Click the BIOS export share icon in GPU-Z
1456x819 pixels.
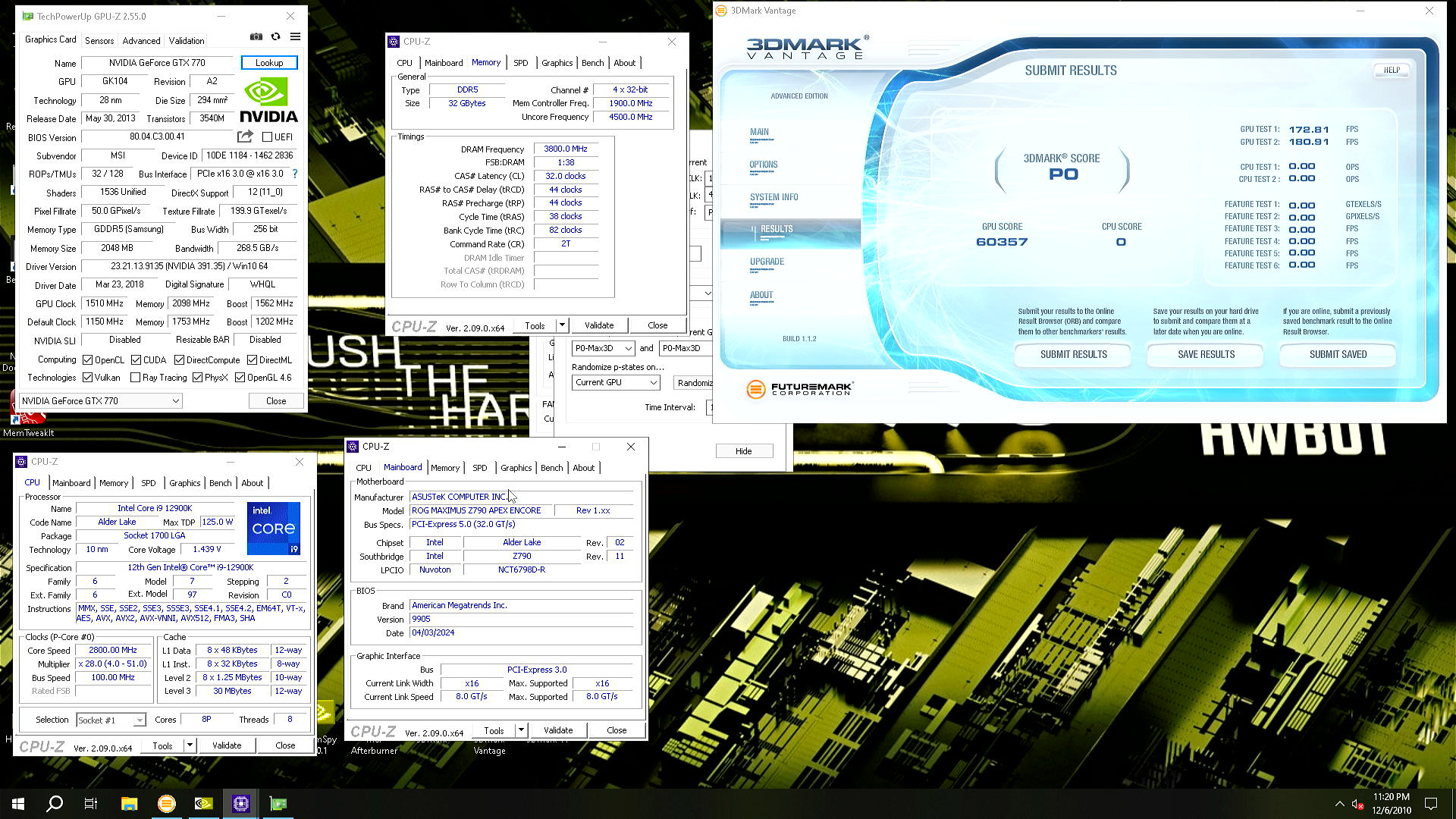click(x=245, y=136)
